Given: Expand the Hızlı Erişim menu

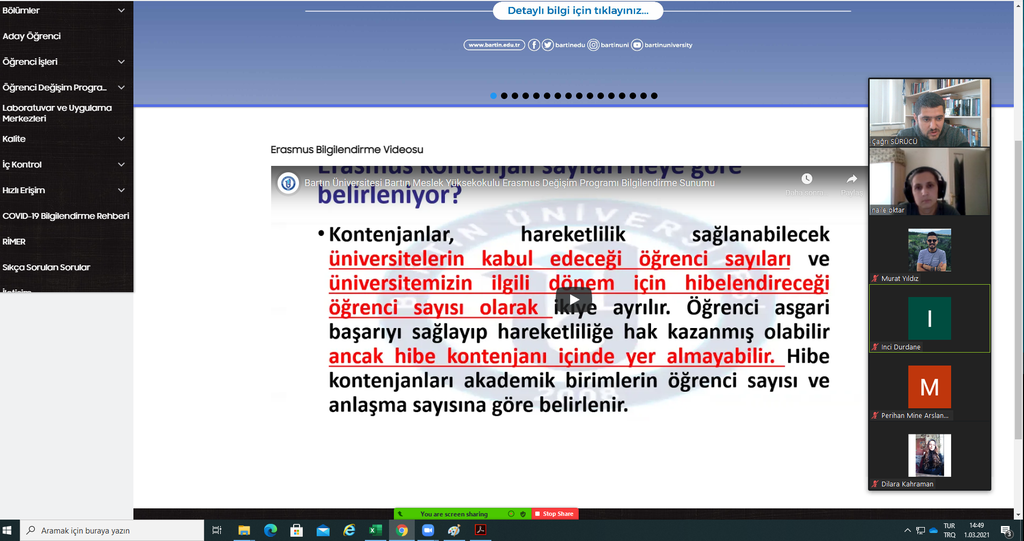Looking at the screenshot, I should tap(121, 190).
